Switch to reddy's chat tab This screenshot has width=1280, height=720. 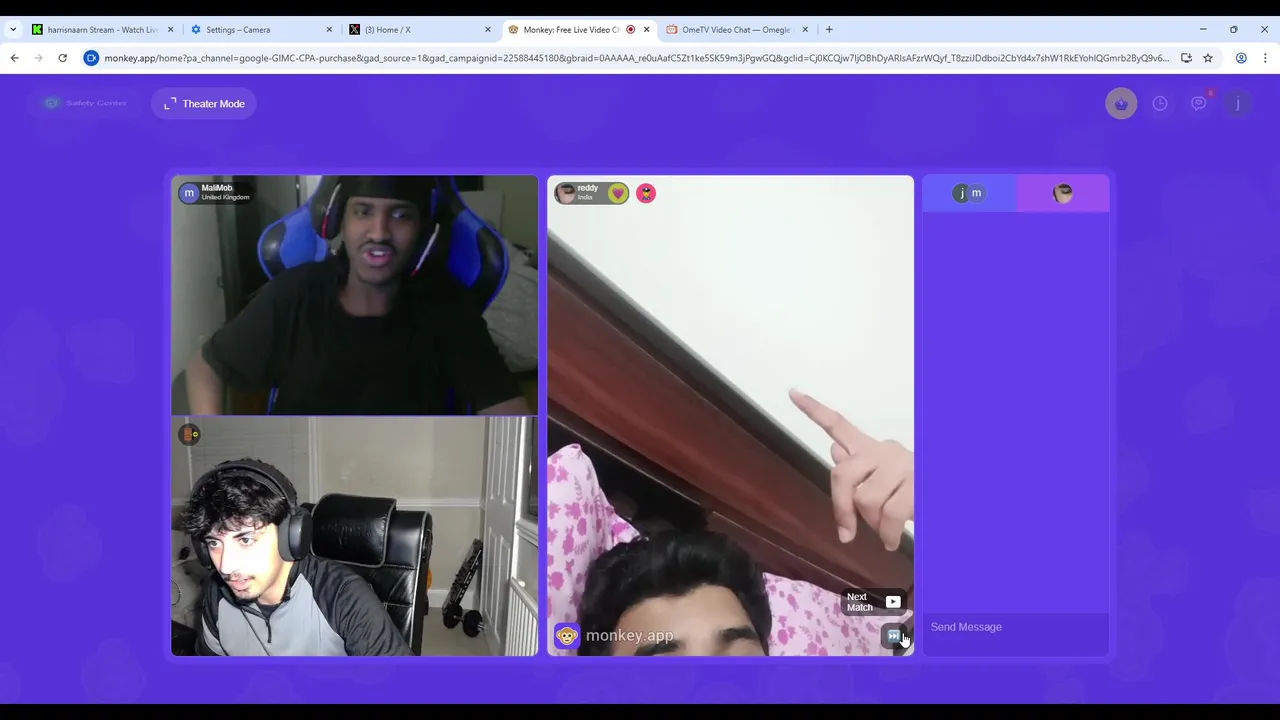tap(1063, 193)
